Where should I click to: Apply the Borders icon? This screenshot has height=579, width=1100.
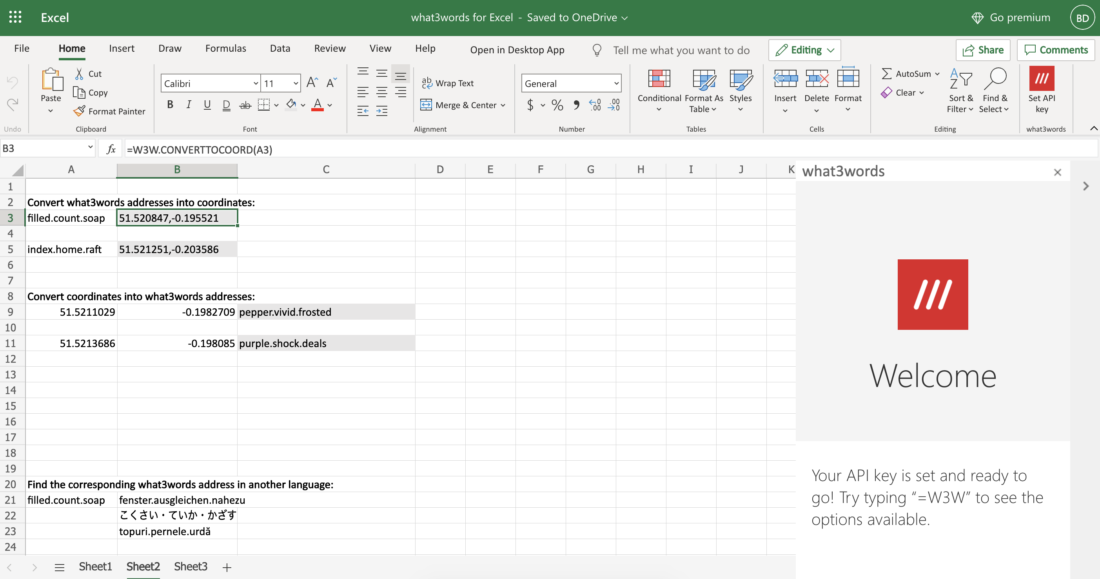point(264,105)
